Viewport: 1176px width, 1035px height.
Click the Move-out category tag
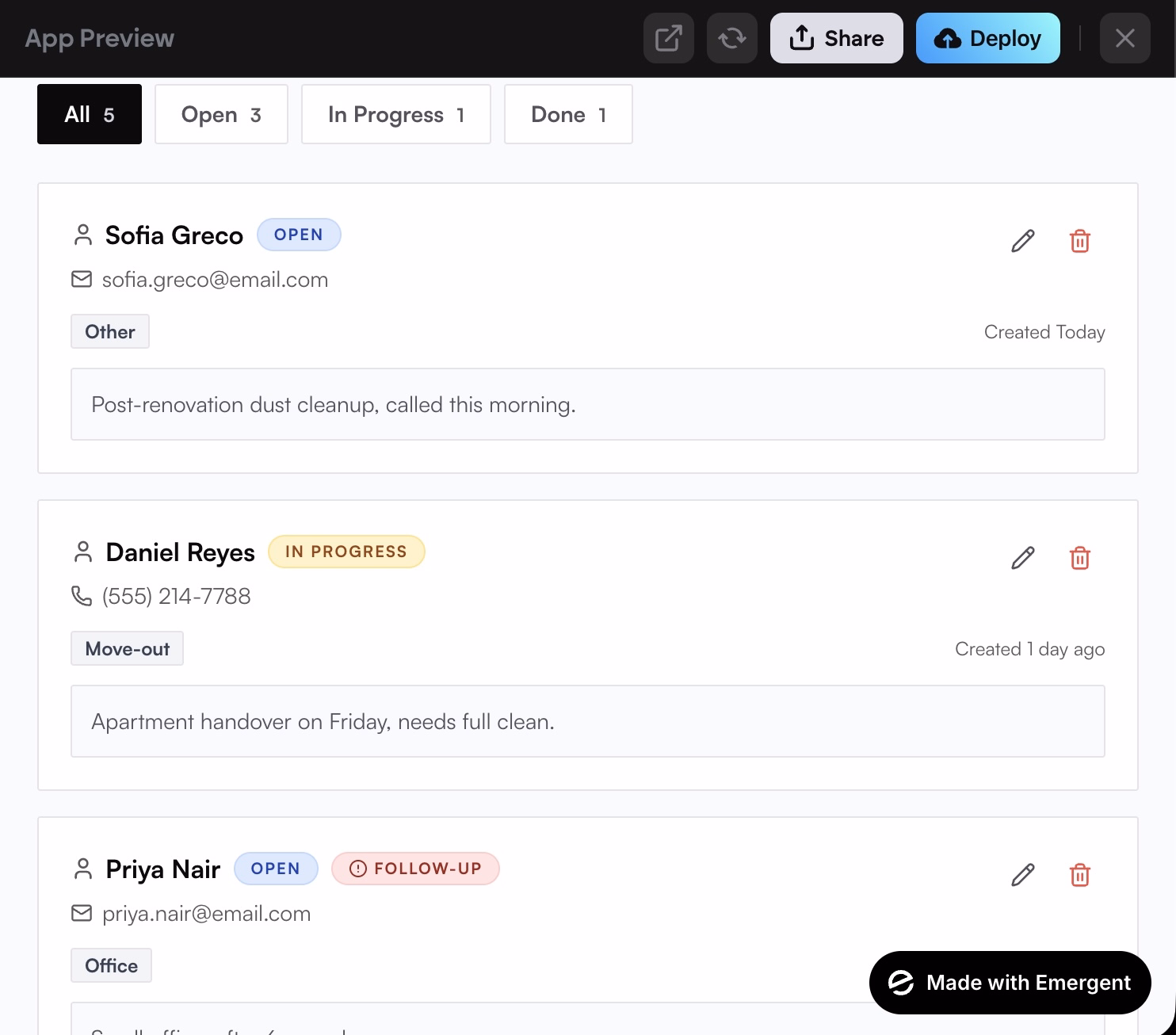(x=127, y=648)
